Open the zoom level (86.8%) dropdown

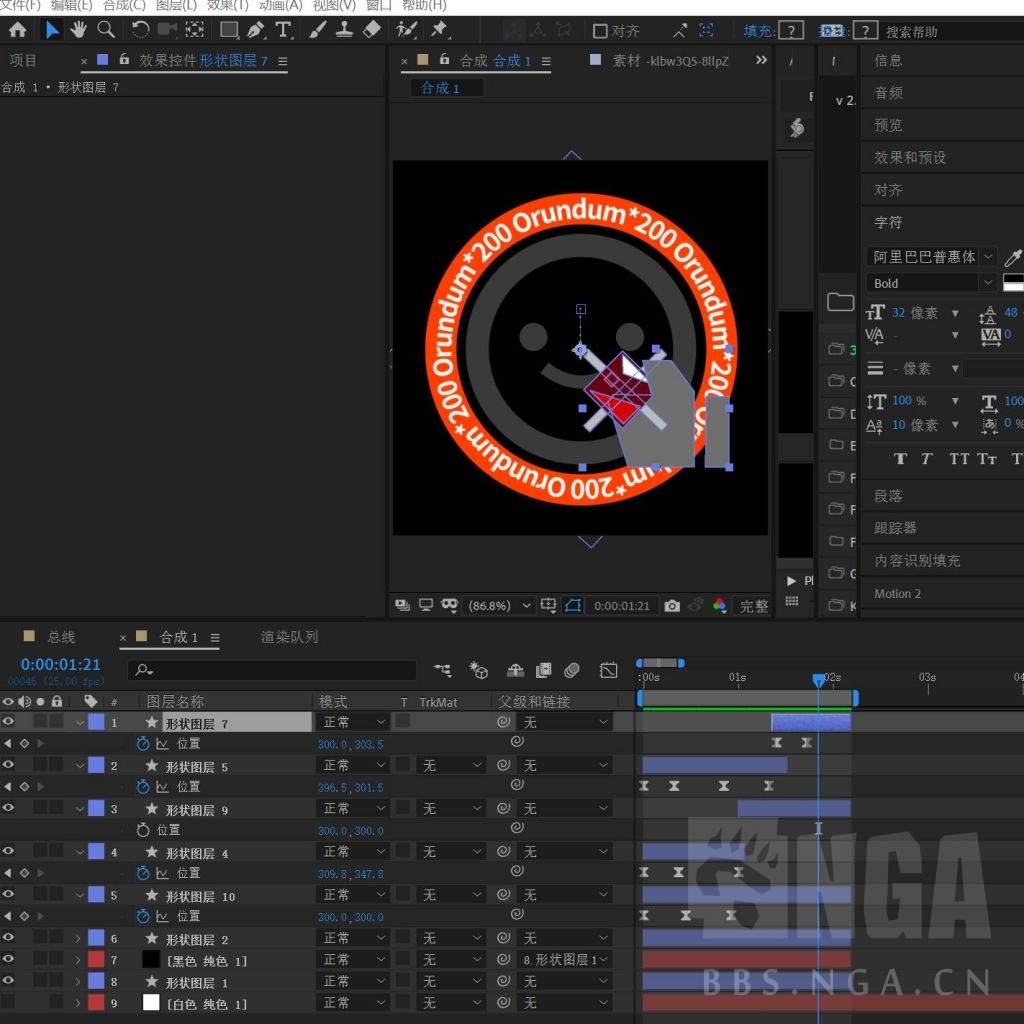coord(500,605)
